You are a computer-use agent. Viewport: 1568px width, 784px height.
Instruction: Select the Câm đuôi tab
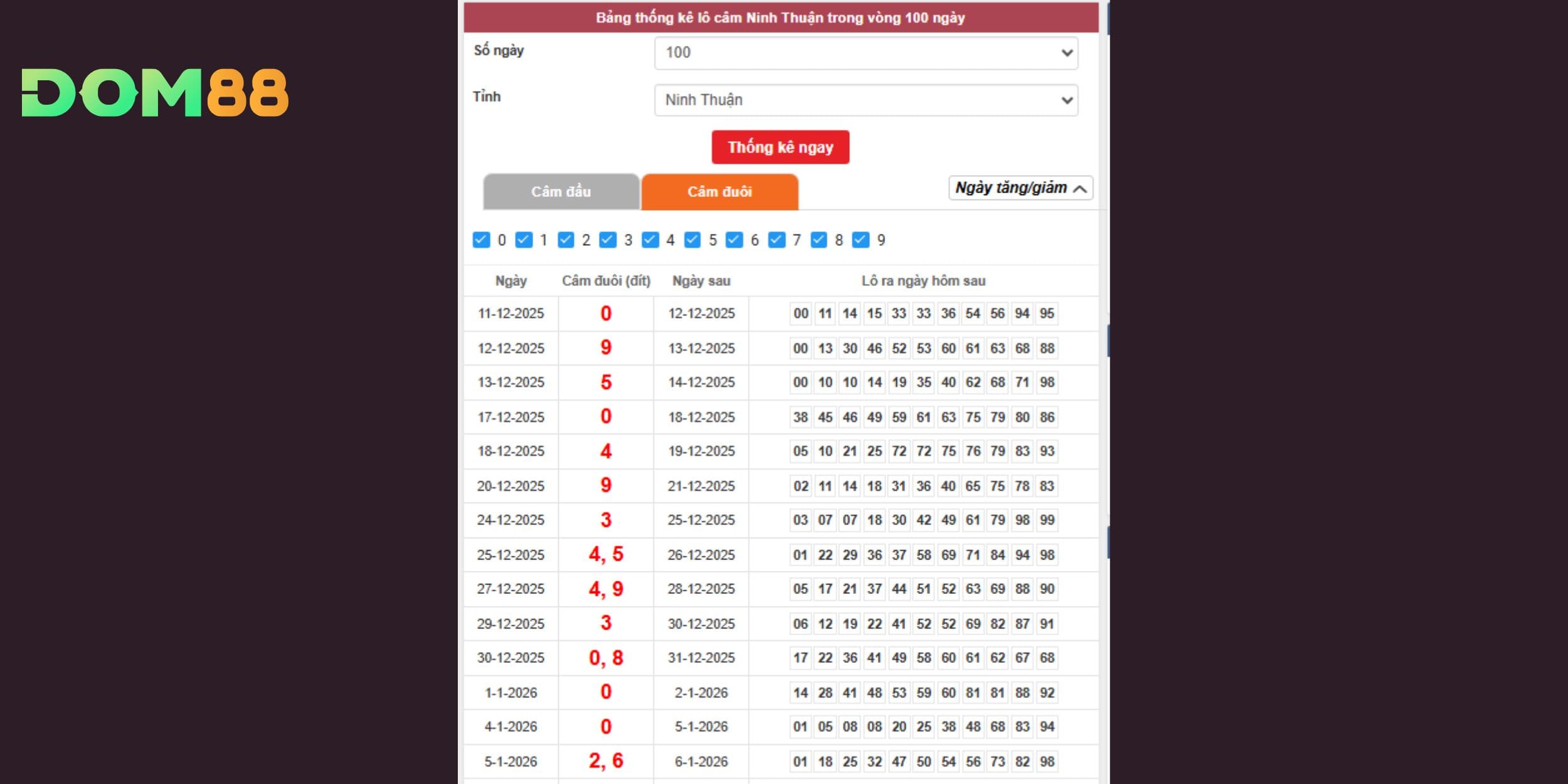tap(719, 192)
